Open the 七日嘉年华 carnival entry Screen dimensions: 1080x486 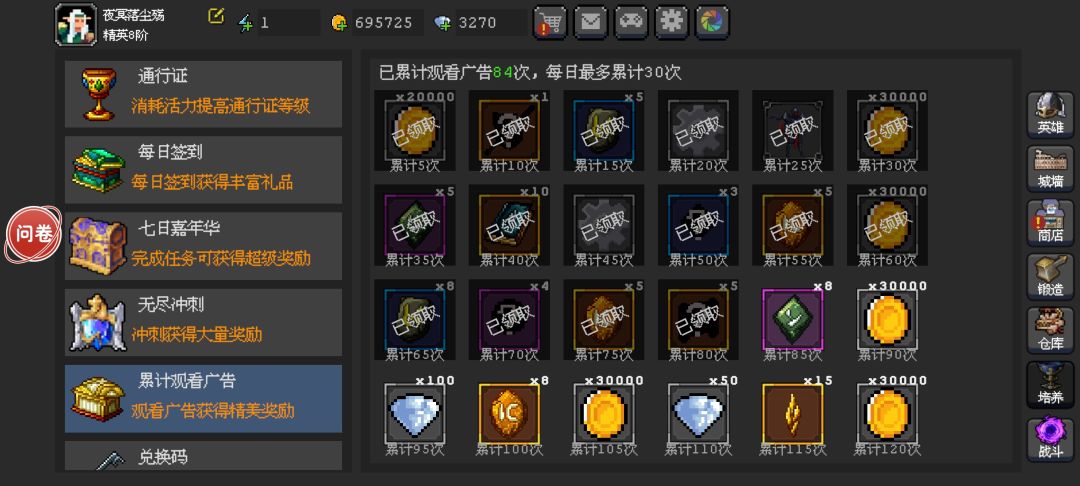click(x=203, y=246)
